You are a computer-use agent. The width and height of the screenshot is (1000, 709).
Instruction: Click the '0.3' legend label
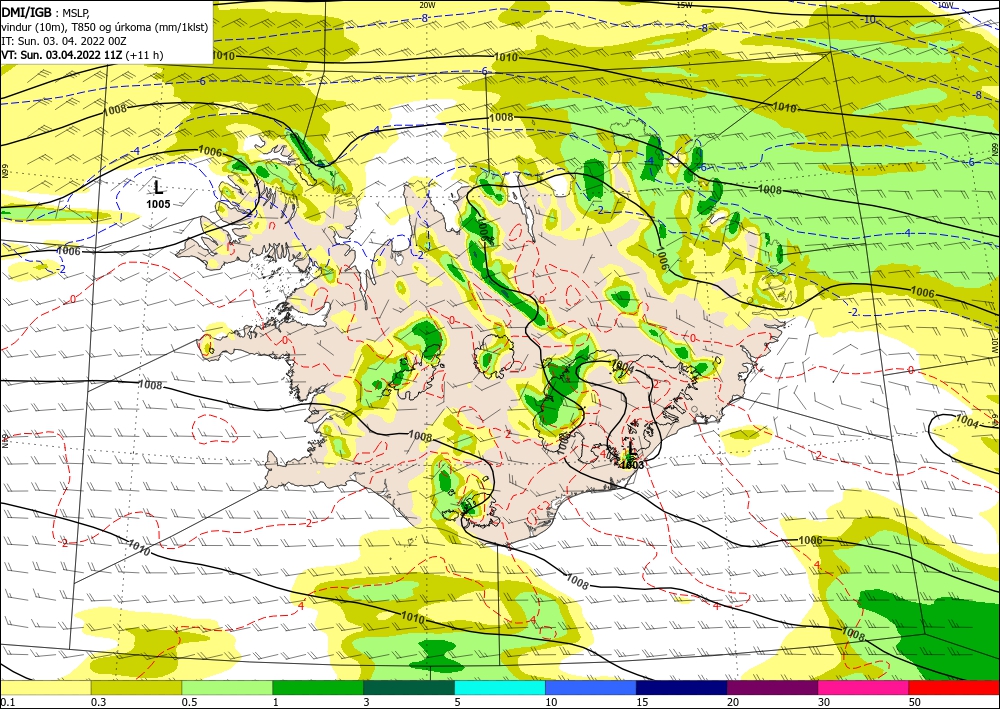98,702
